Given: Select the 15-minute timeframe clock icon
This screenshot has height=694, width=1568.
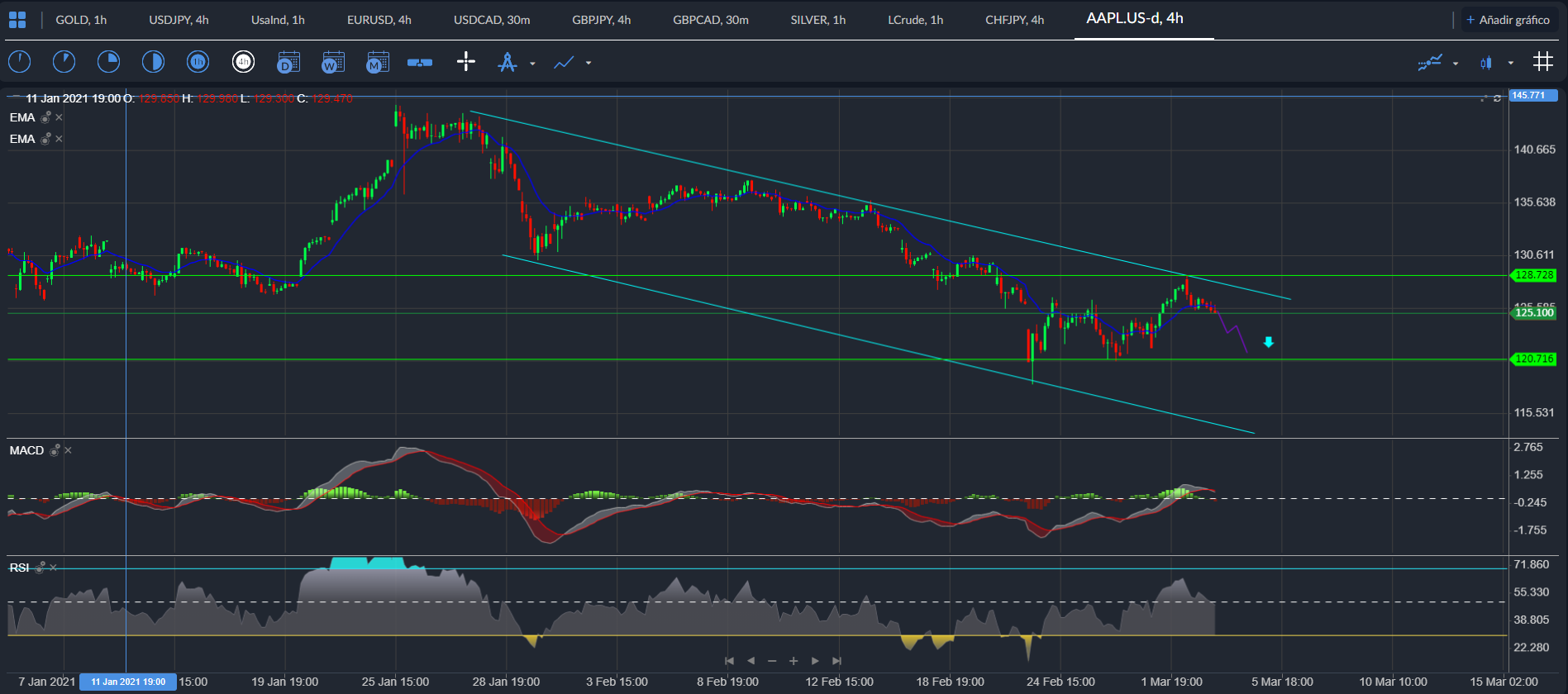Looking at the screenshot, I should [108, 62].
